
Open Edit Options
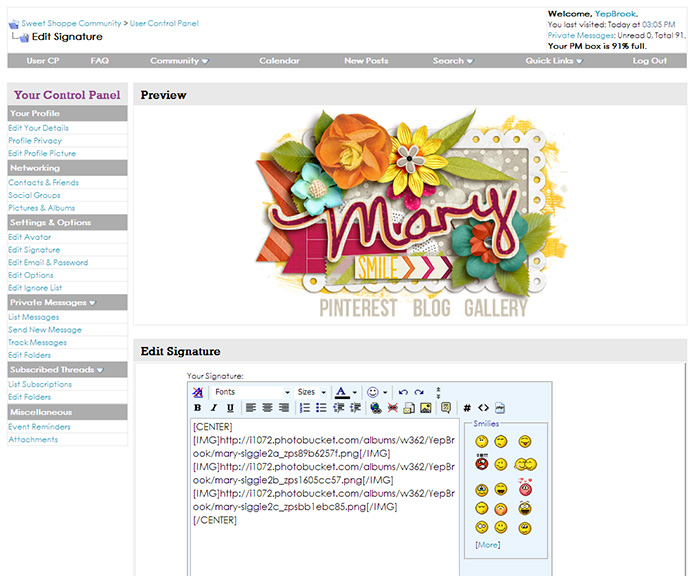[31, 275]
